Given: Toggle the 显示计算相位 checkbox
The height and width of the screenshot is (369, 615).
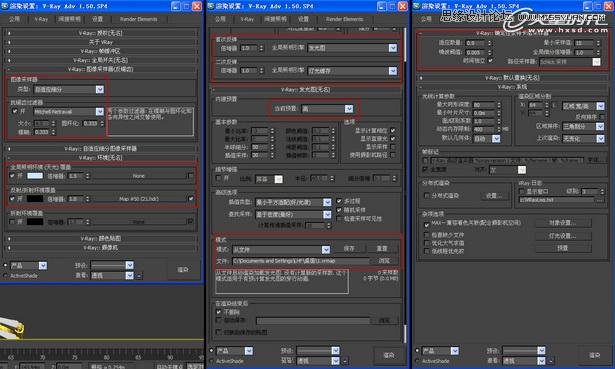Looking at the screenshot, I should [393, 130].
